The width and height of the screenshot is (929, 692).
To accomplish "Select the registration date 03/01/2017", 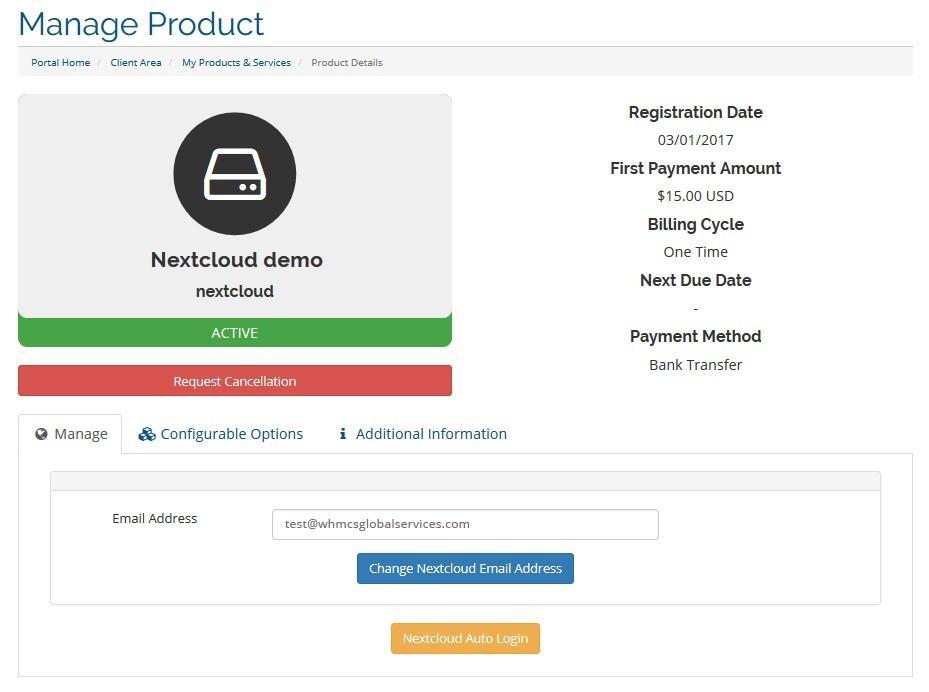I will pyautogui.click(x=696, y=140).
